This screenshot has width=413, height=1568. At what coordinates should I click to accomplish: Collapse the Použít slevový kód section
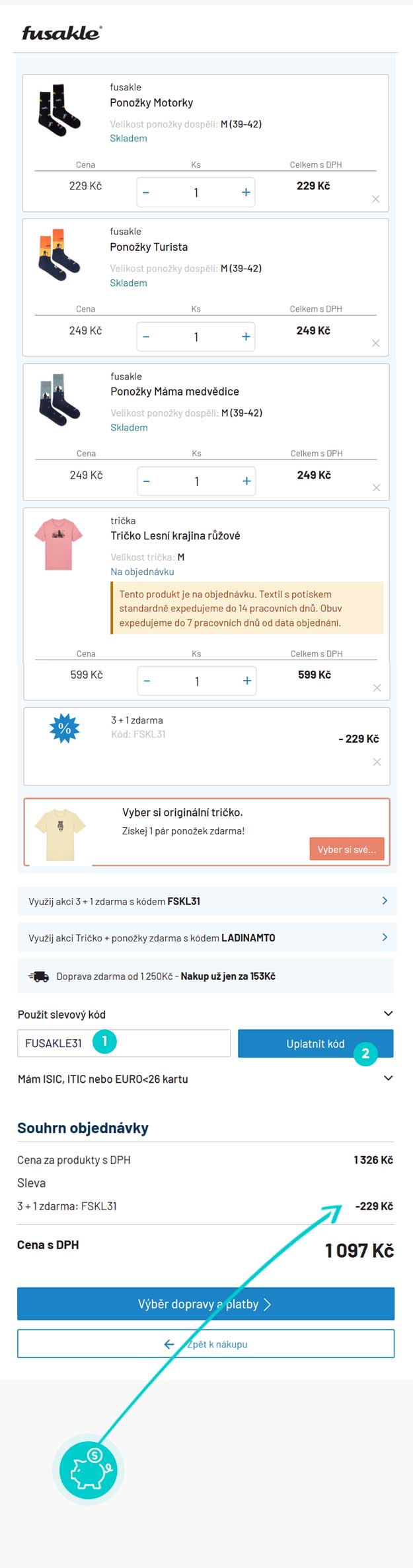point(388,1013)
